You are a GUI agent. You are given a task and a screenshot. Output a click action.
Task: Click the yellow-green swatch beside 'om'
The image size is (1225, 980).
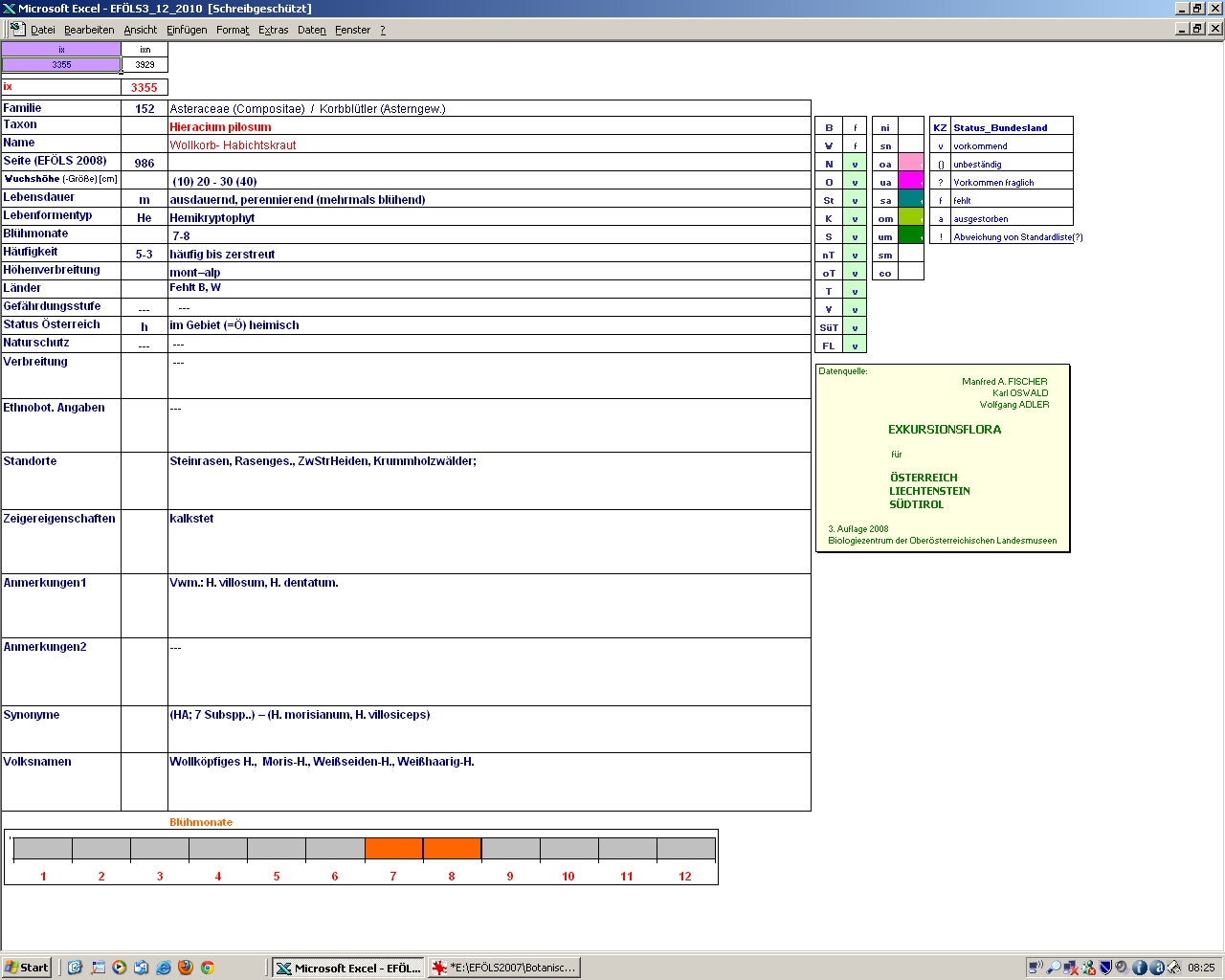click(x=911, y=218)
